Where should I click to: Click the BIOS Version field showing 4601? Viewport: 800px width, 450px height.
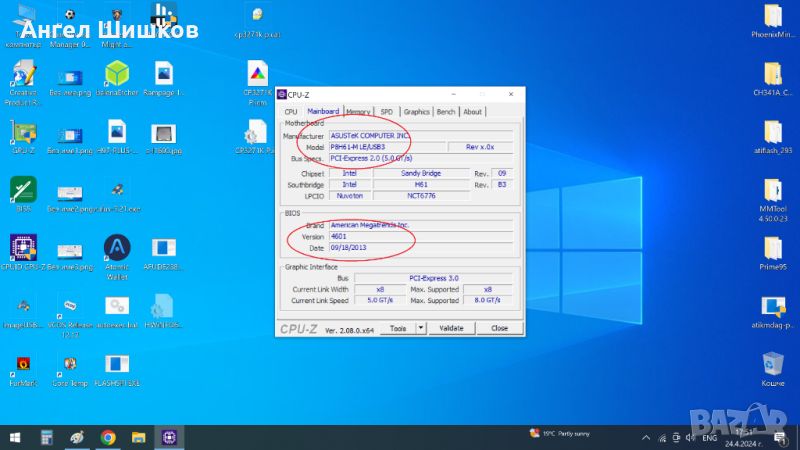420,236
